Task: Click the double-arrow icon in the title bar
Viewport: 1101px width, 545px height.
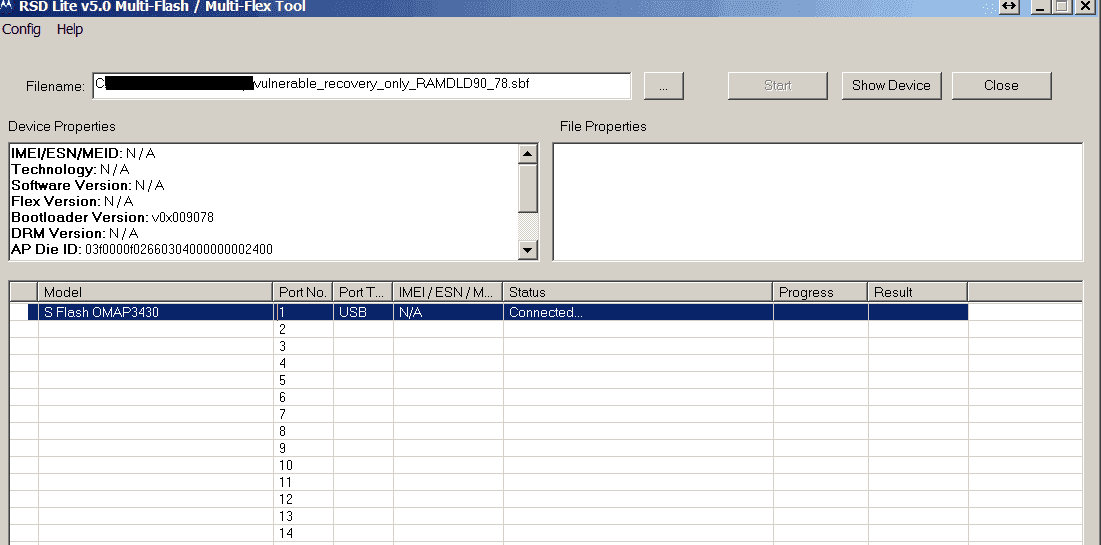Action: [x=1009, y=6]
